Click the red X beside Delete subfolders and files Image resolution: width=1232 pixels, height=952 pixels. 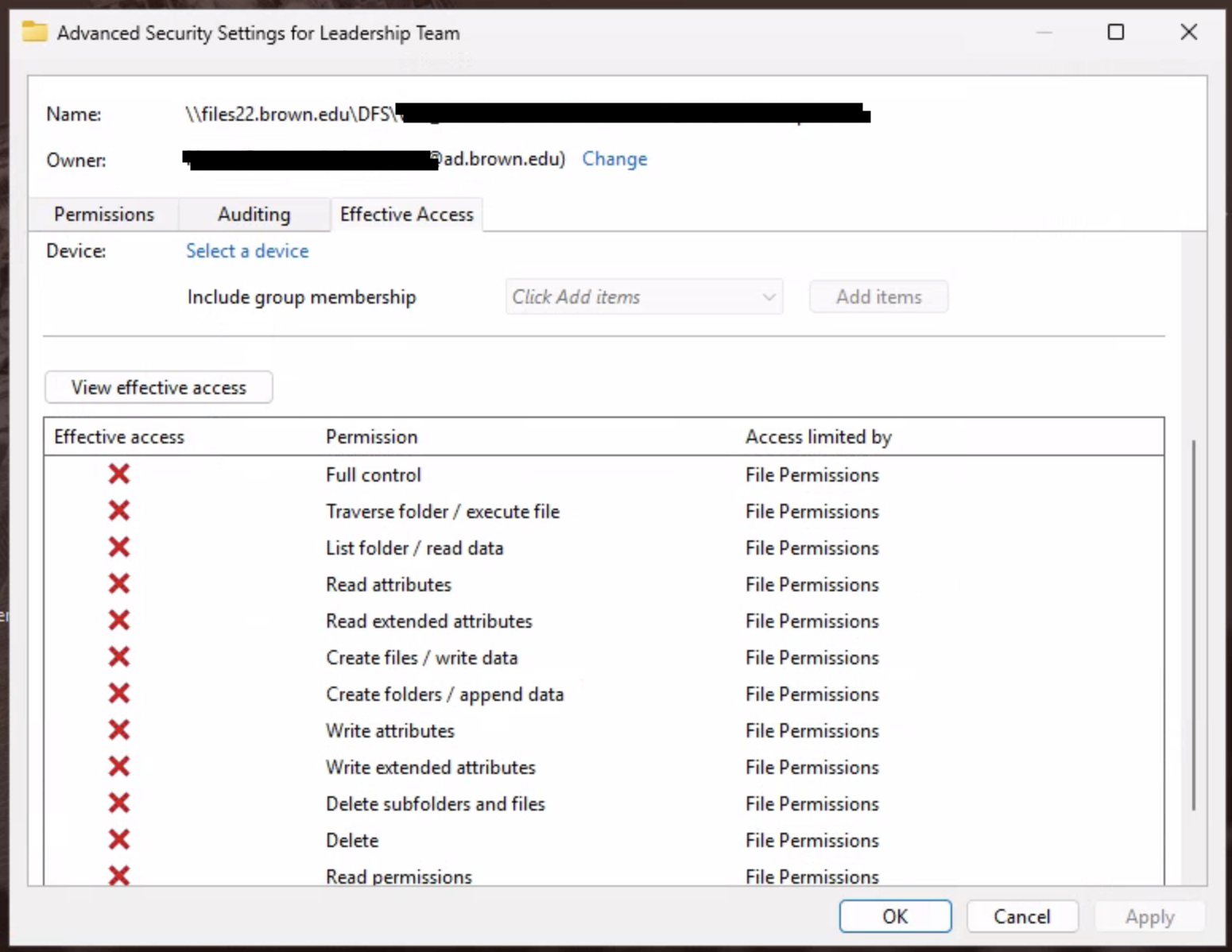pyautogui.click(x=119, y=803)
